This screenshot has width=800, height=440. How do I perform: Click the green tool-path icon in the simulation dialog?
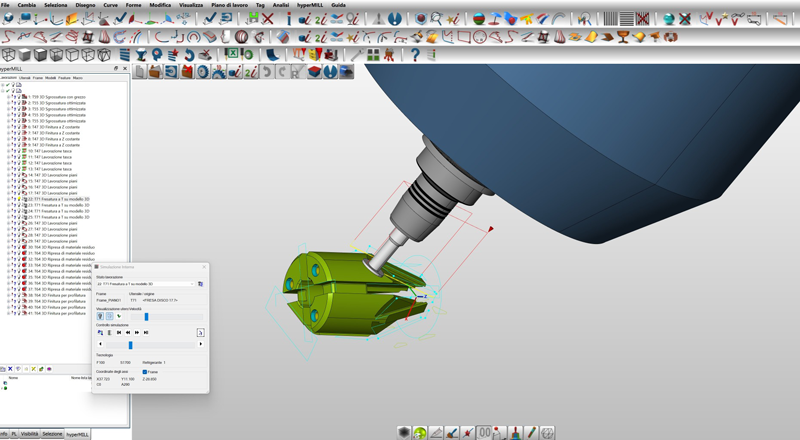tap(119, 316)
